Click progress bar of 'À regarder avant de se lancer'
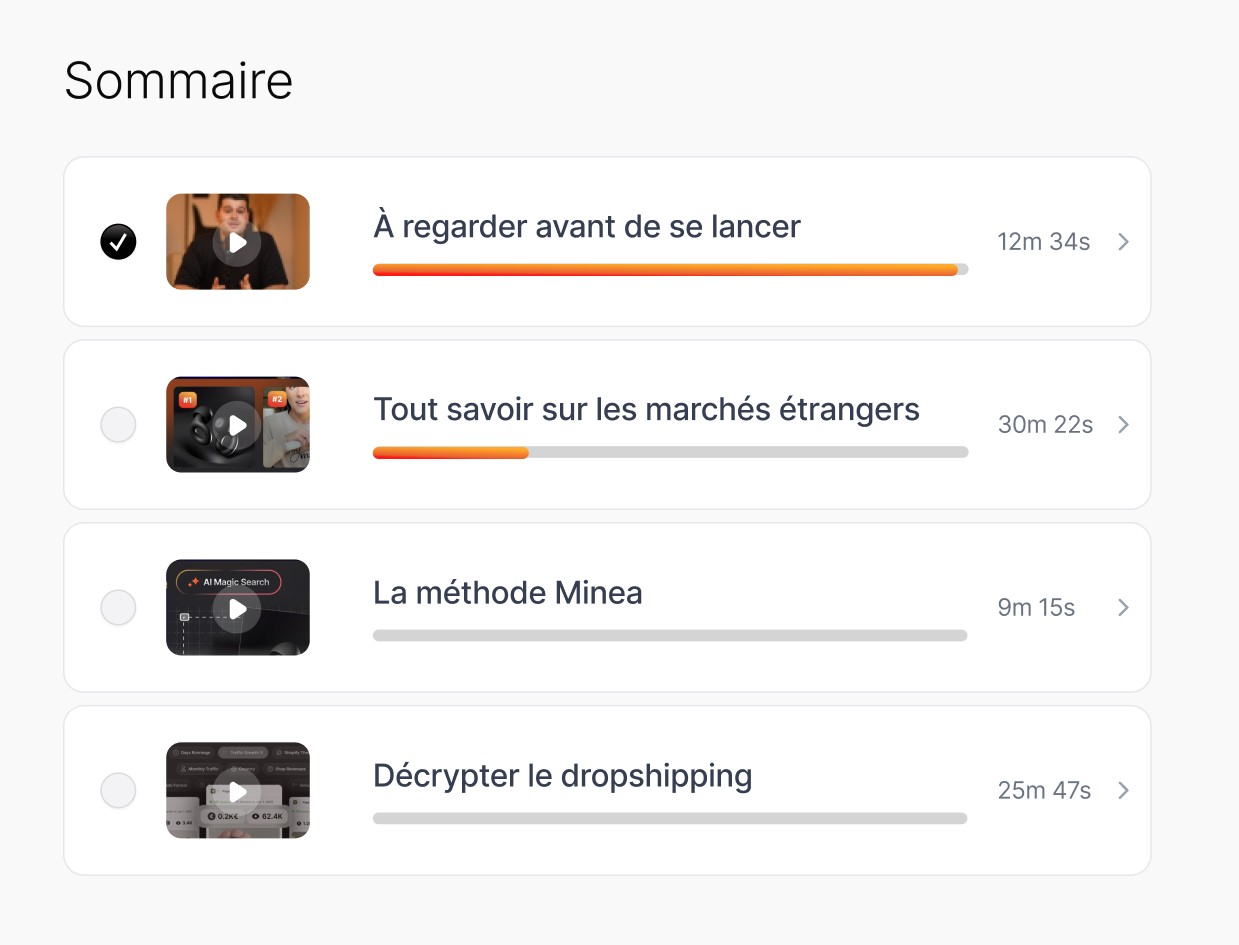Image resolution: width=1239 pixels, height=945 pixels. coord(670,270)
